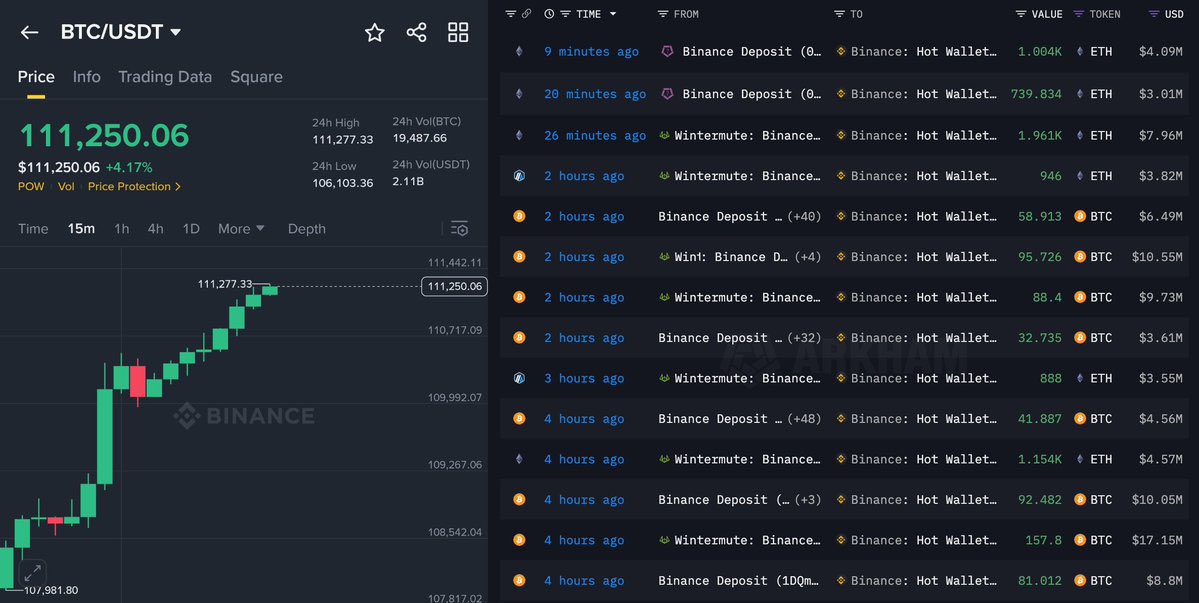Expand the (+32) senders in 32.735 BTC row
This screenshot has height=603, width=1199.
coord(804,338)
